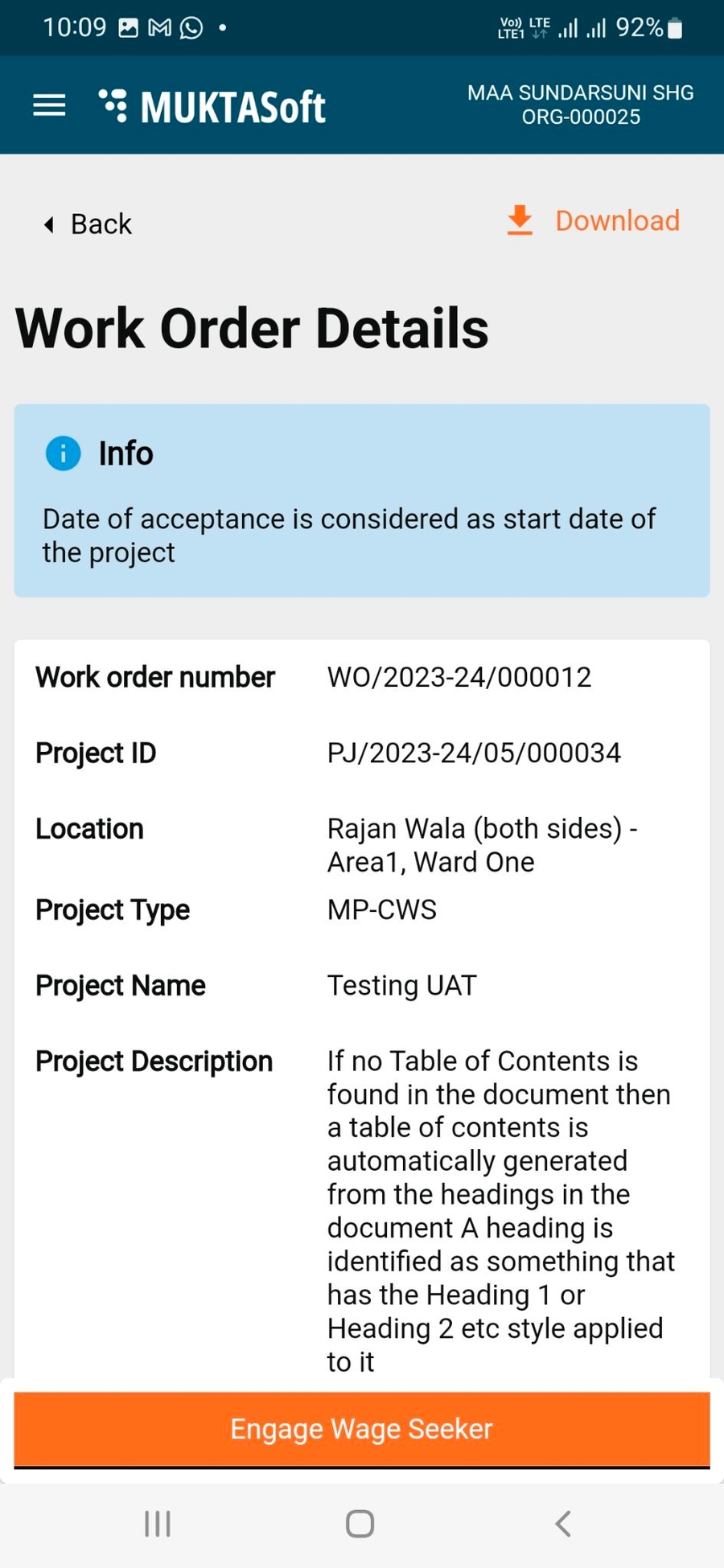Select work order number WO/2023-24/000012

[459, 677]
